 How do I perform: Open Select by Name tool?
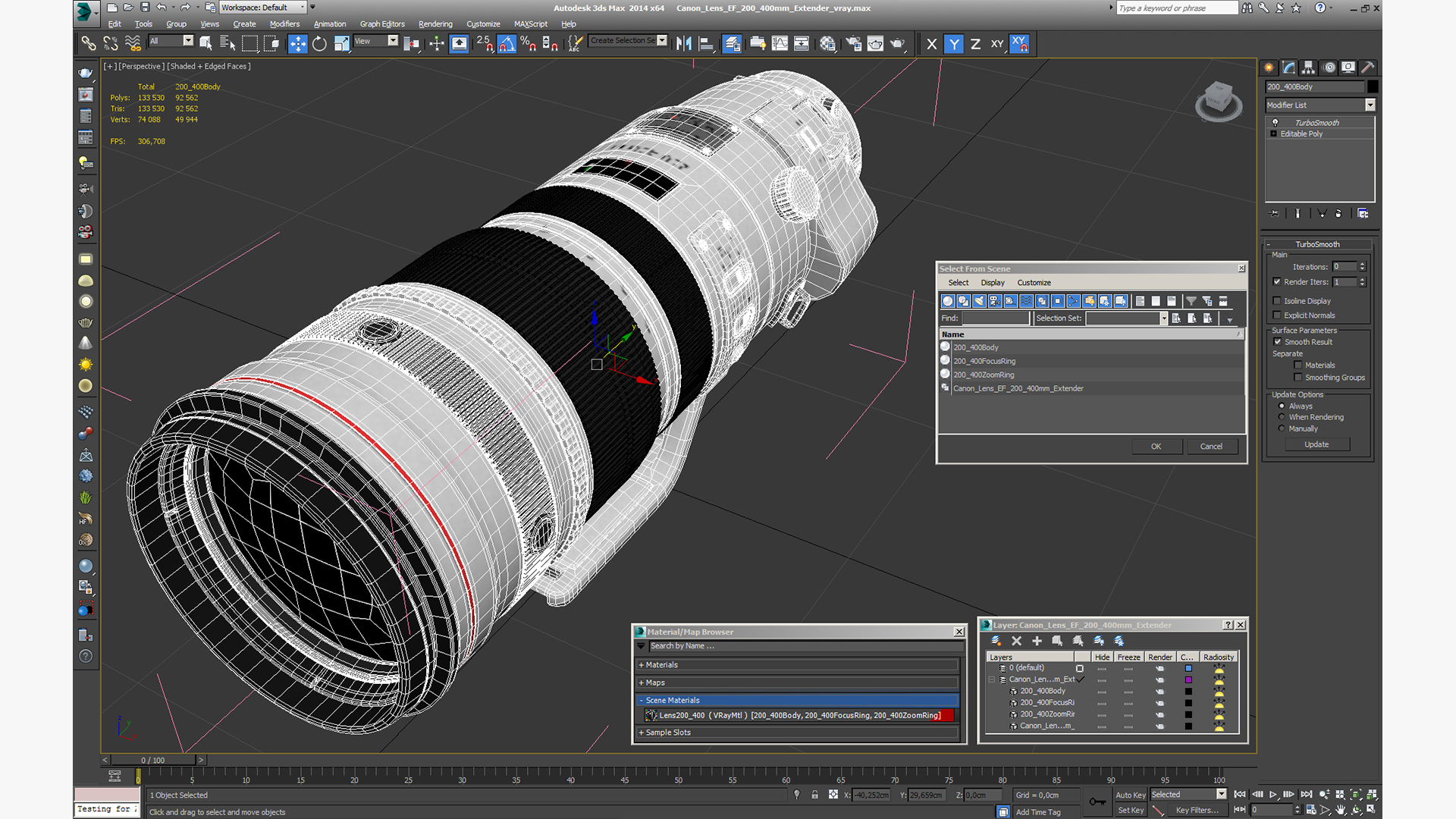tap(227, 43)
